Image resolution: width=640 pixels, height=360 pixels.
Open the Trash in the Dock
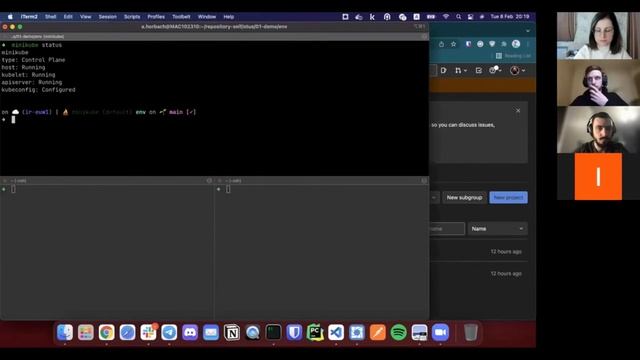tap(471, 333)
